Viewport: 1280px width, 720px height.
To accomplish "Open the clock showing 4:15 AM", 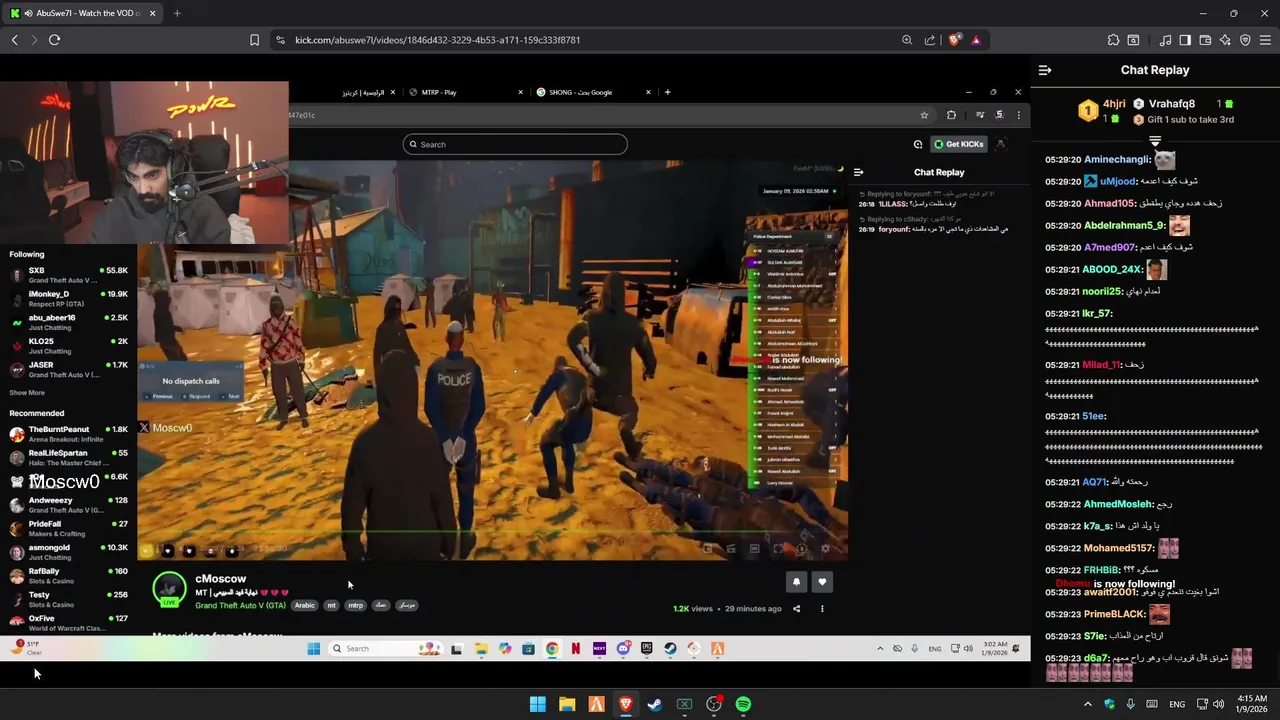I will tap(1252, 704).
